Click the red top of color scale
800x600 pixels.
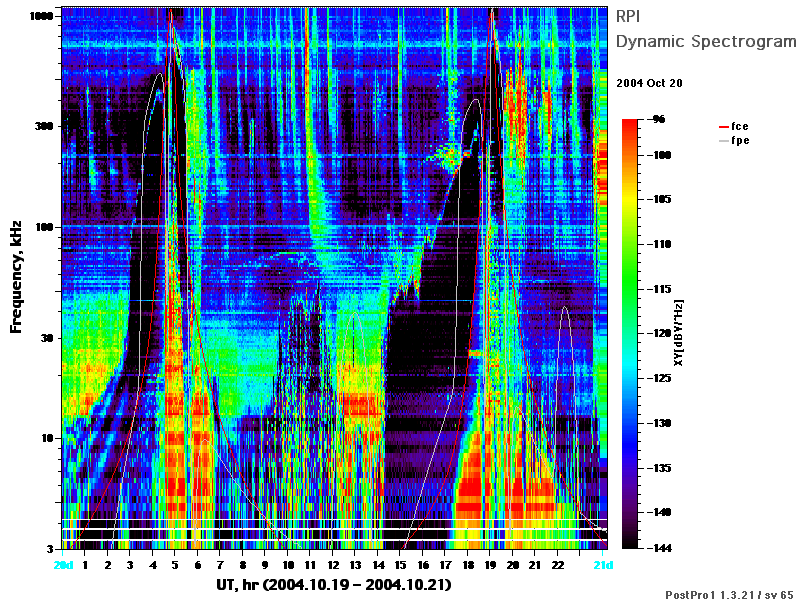tap(630, 122)
